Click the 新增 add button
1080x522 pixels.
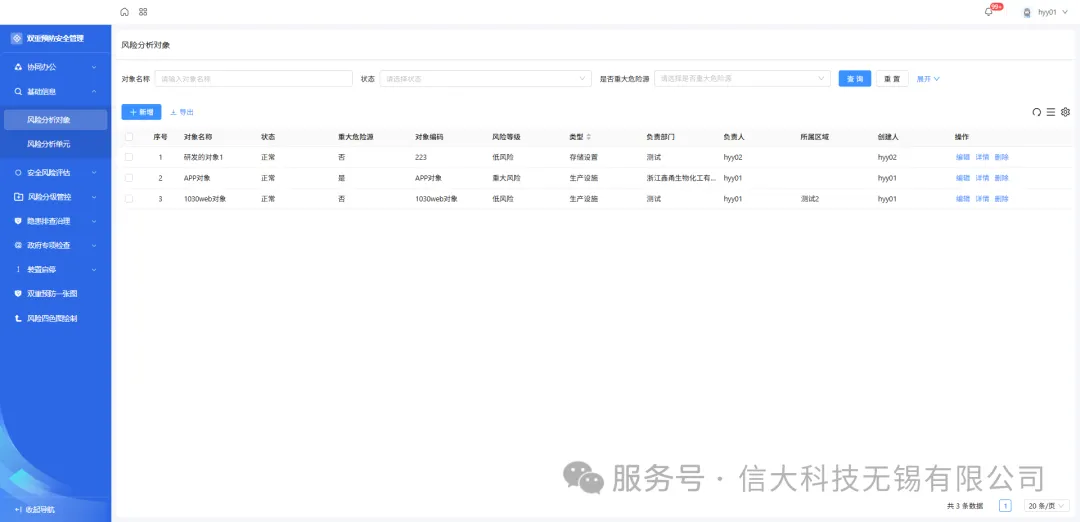(141, 112)
